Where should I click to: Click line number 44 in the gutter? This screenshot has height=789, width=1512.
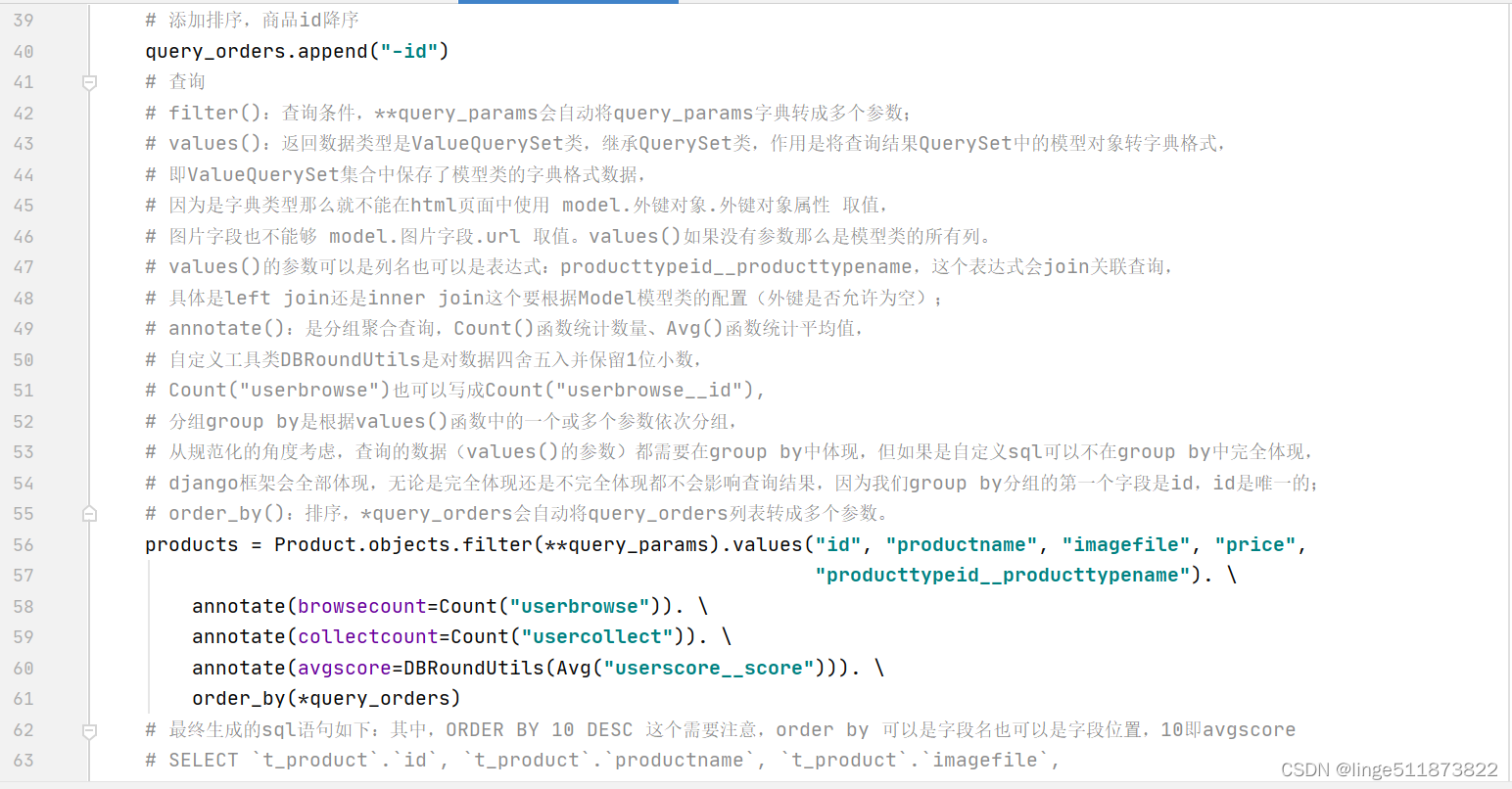click(24, 174)
